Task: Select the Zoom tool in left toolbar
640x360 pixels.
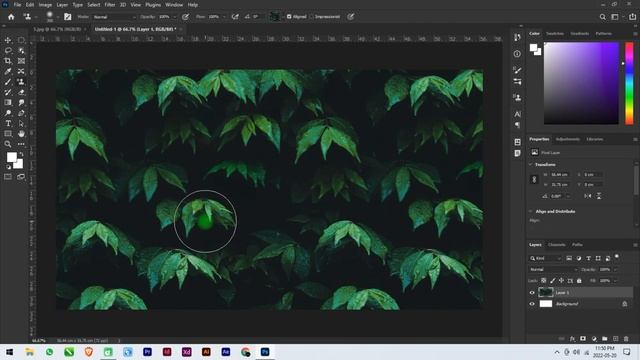Action: (8, 144)
